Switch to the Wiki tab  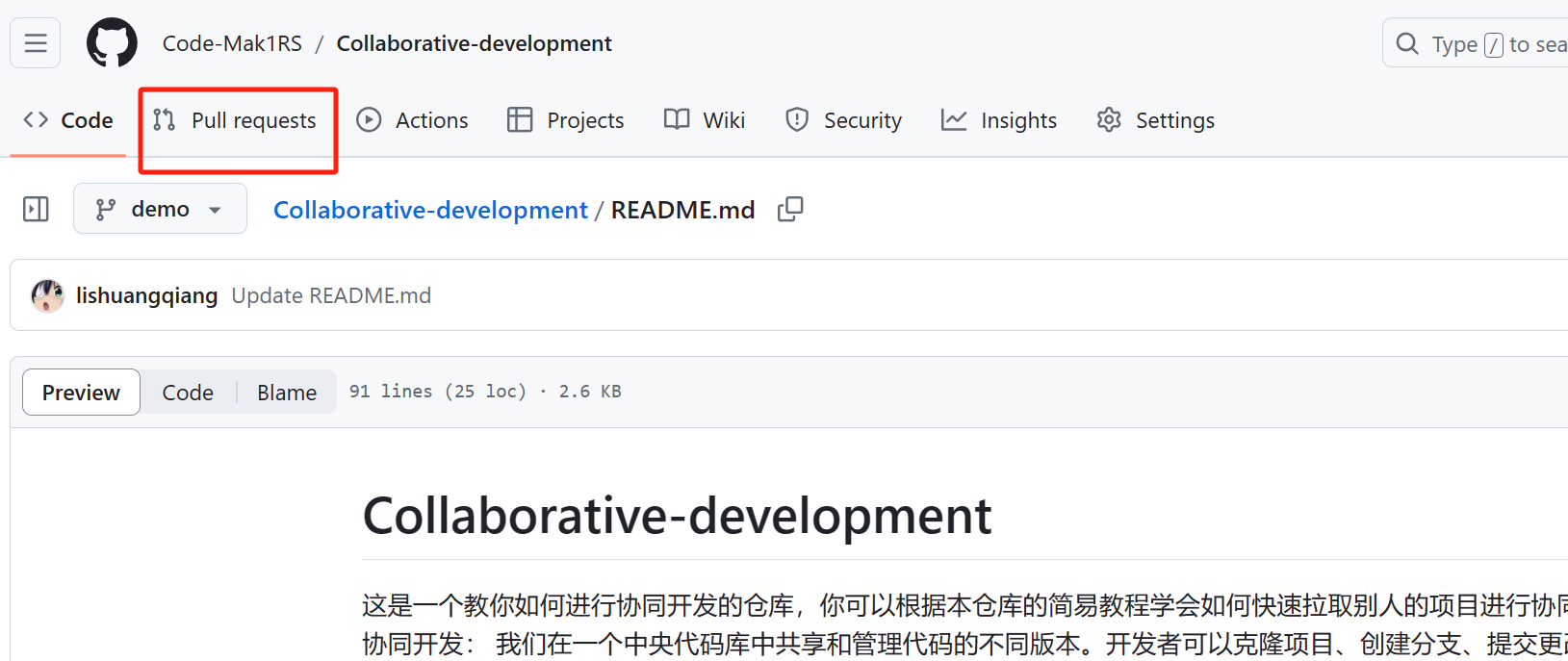705,120
